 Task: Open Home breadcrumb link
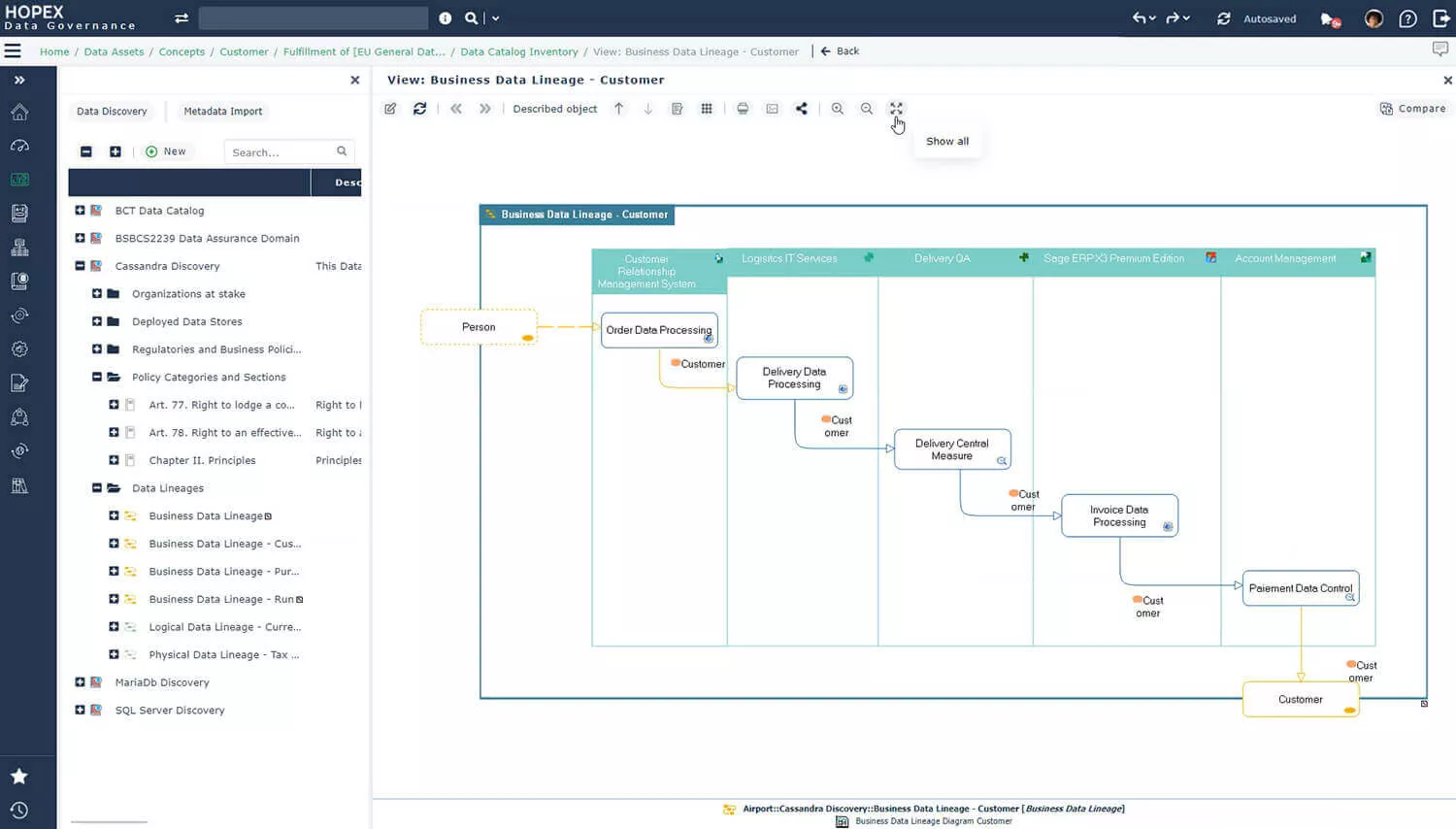point(54,52)
